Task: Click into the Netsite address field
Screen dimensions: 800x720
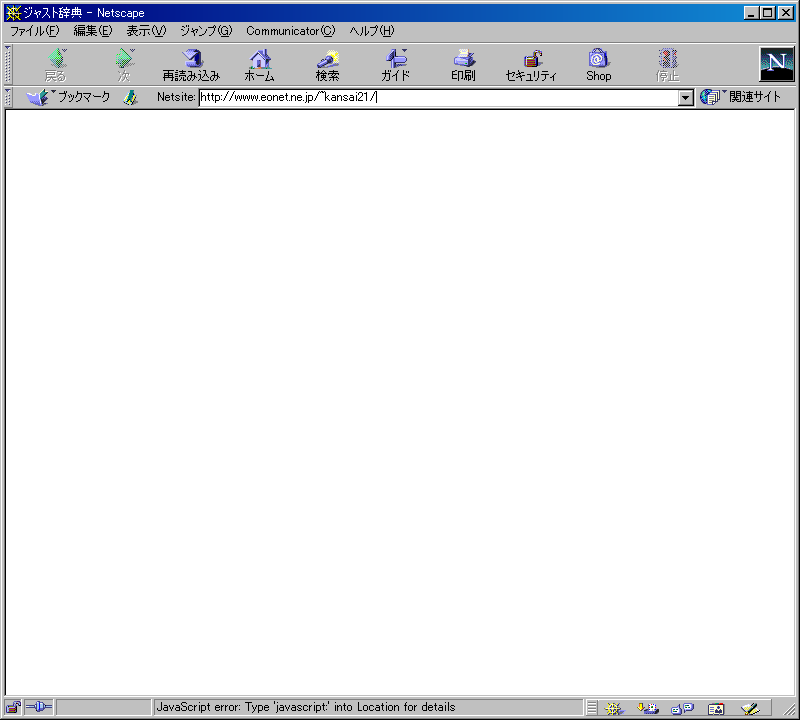Action: [439, 97]
